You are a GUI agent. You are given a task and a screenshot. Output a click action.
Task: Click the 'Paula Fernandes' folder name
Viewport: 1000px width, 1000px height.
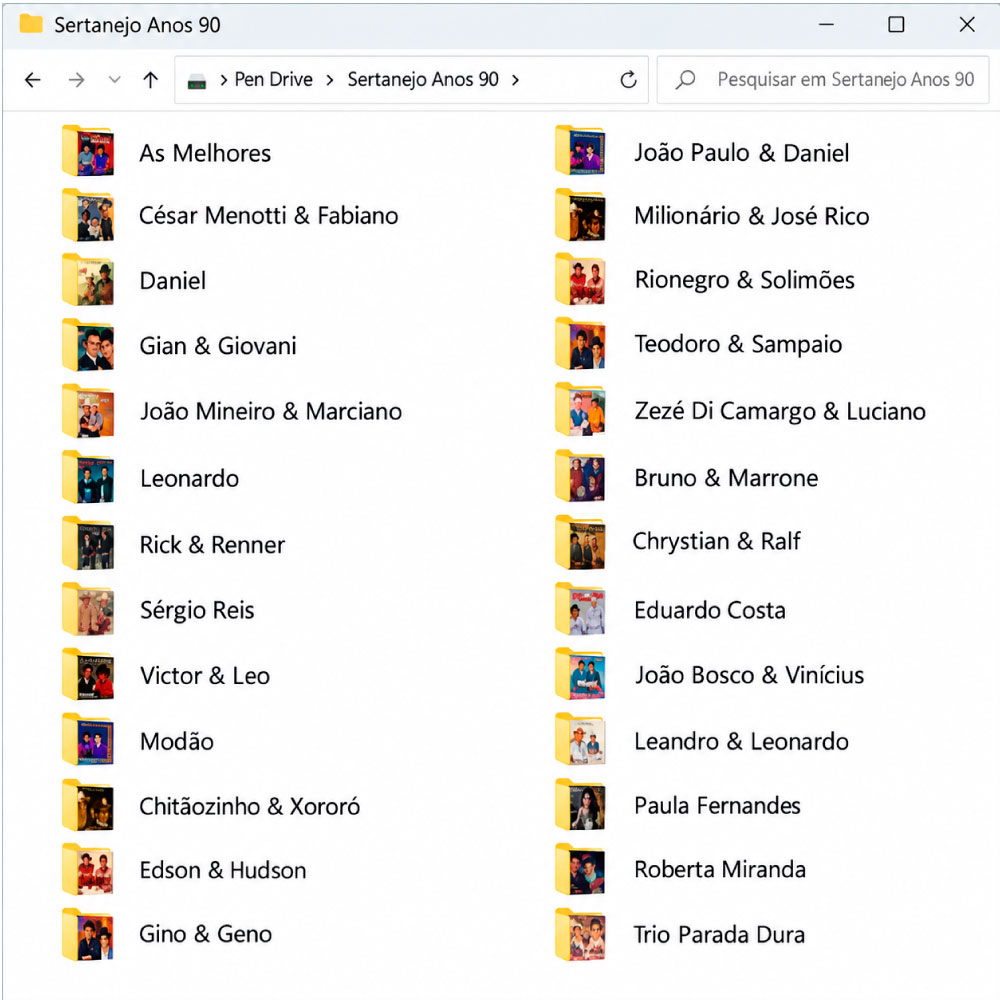click(717, 805)
